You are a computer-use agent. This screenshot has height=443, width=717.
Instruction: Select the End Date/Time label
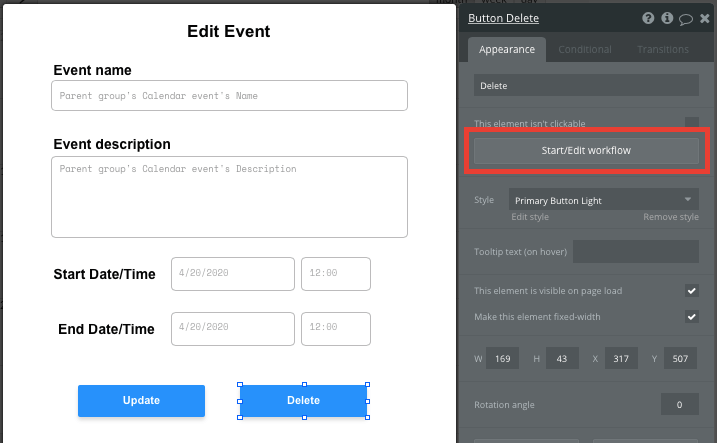pyautogui.click(x=106, y=329)
